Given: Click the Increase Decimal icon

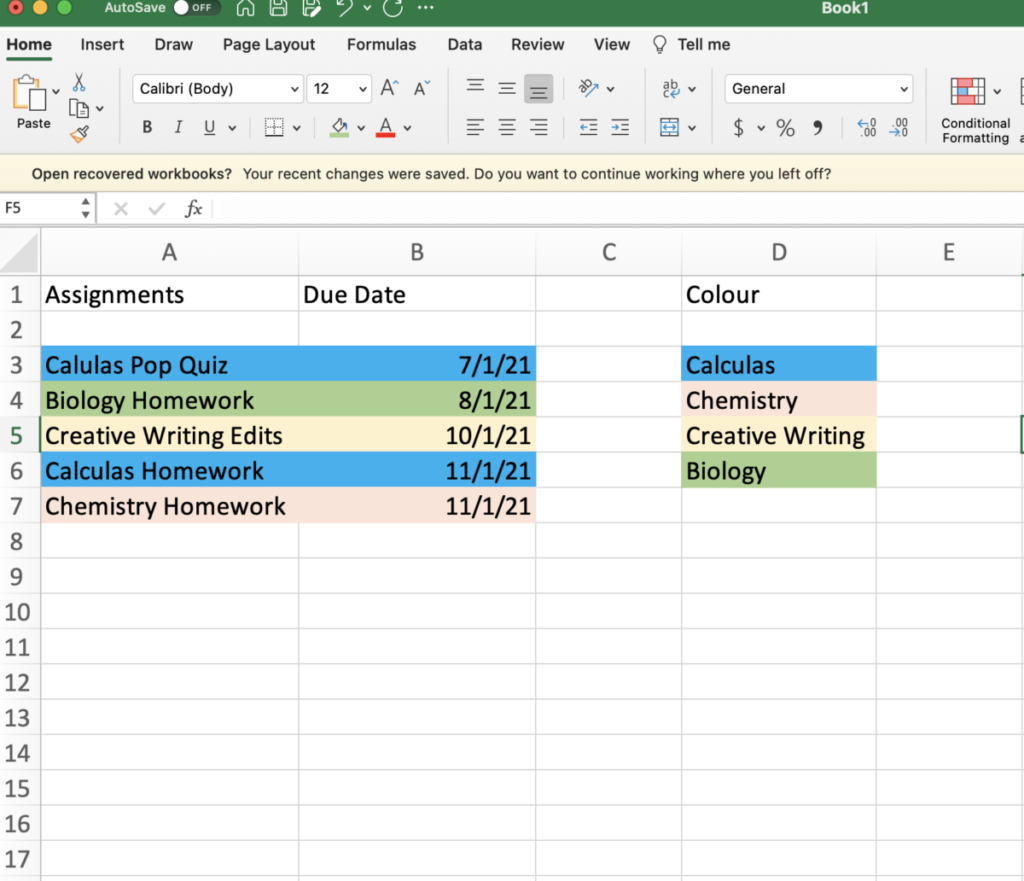Looking at the screenshot, I should coord(866,128).
